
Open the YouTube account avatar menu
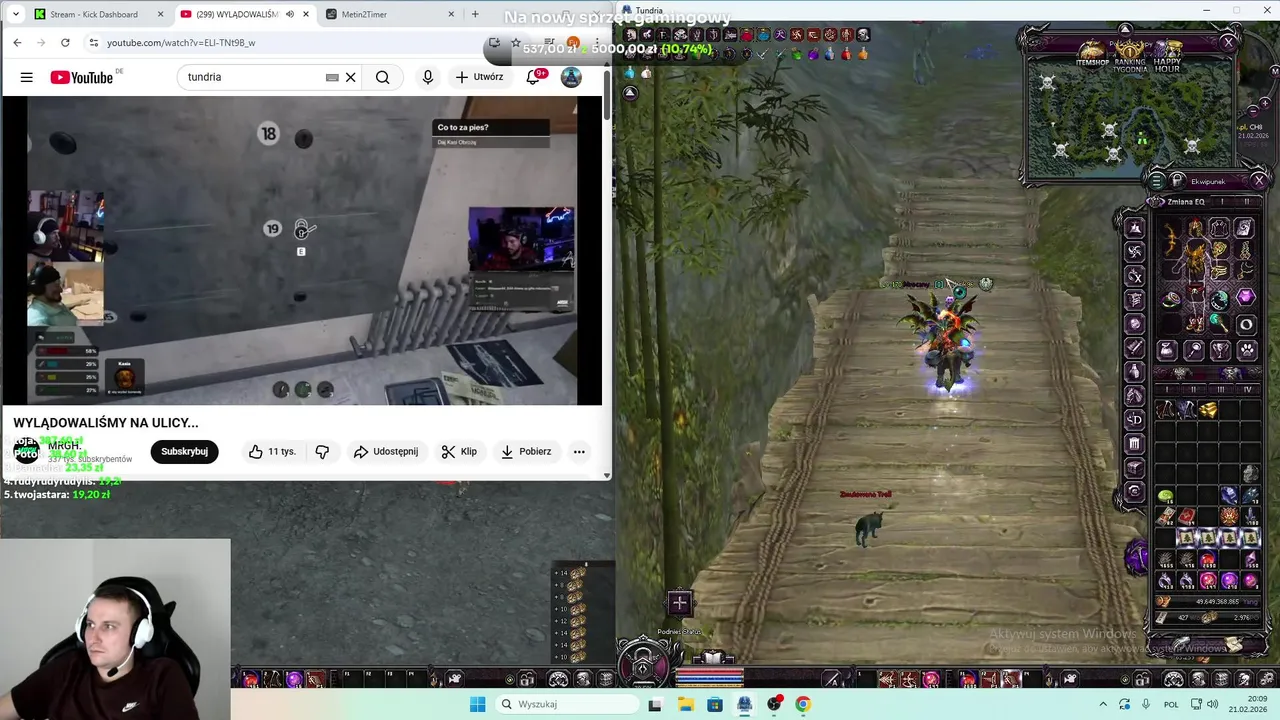(571, 77)
